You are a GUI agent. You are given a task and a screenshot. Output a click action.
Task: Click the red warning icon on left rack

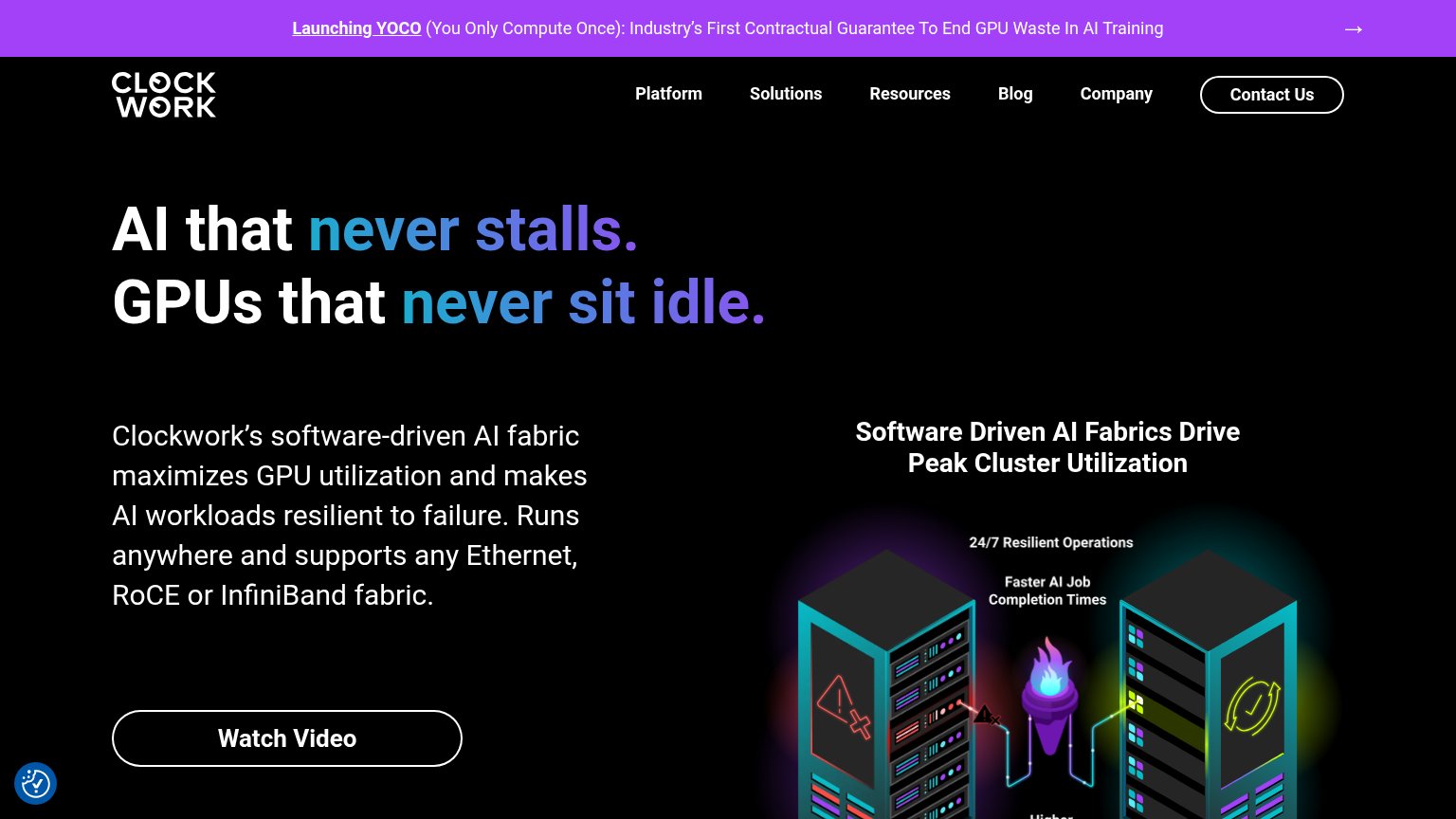[x=843, y=706]
